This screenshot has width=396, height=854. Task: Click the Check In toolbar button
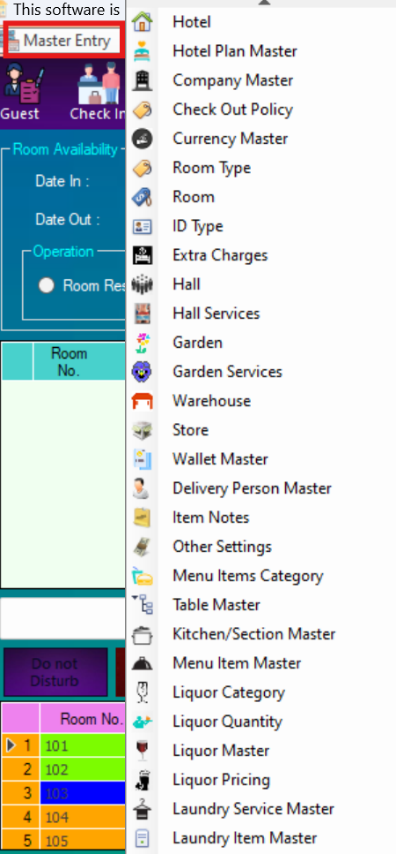pos(98,92)
